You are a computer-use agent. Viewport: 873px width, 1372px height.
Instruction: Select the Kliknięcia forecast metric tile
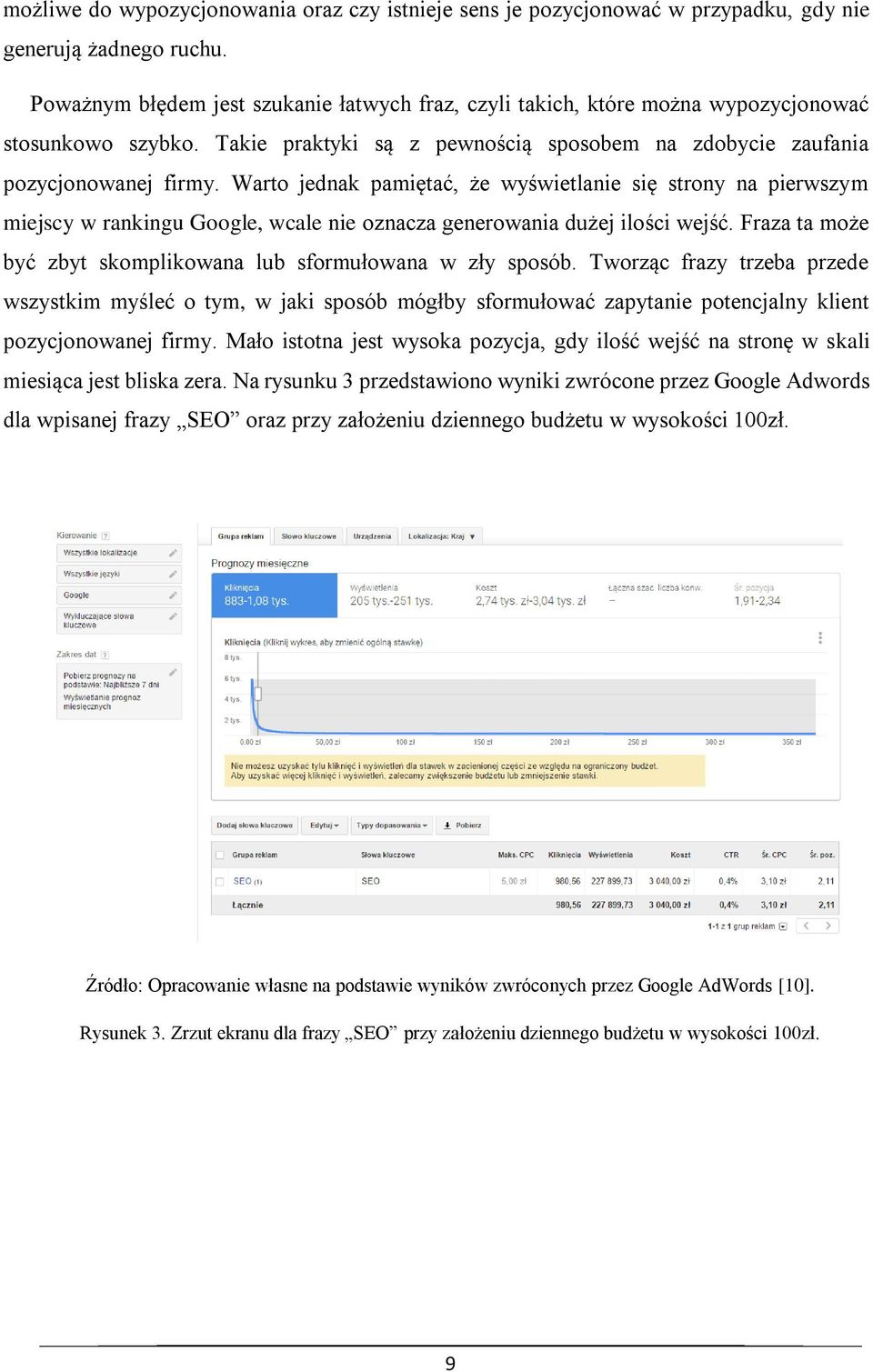pos(274,596)
